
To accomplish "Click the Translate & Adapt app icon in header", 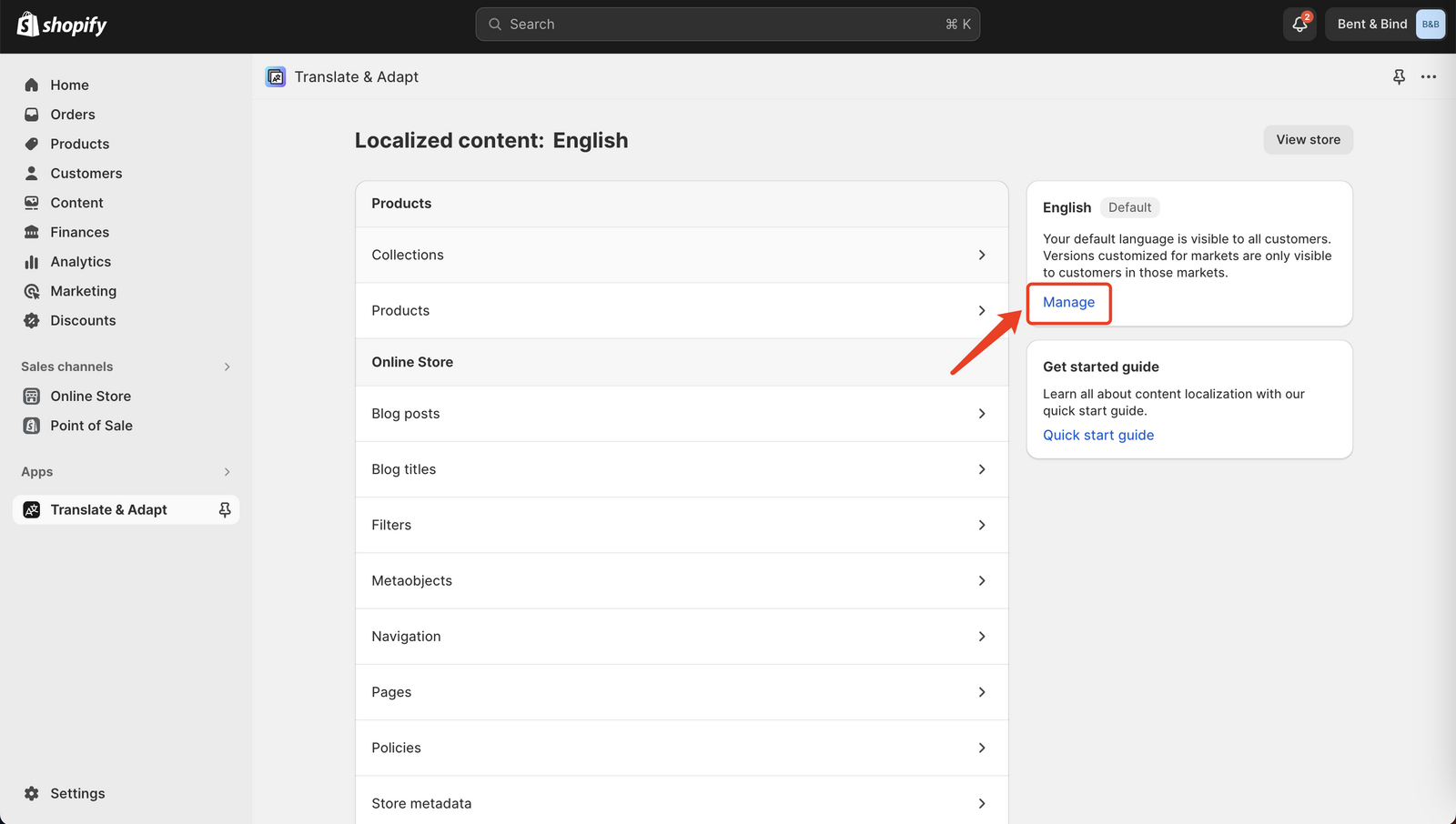I will click(276, 77).
